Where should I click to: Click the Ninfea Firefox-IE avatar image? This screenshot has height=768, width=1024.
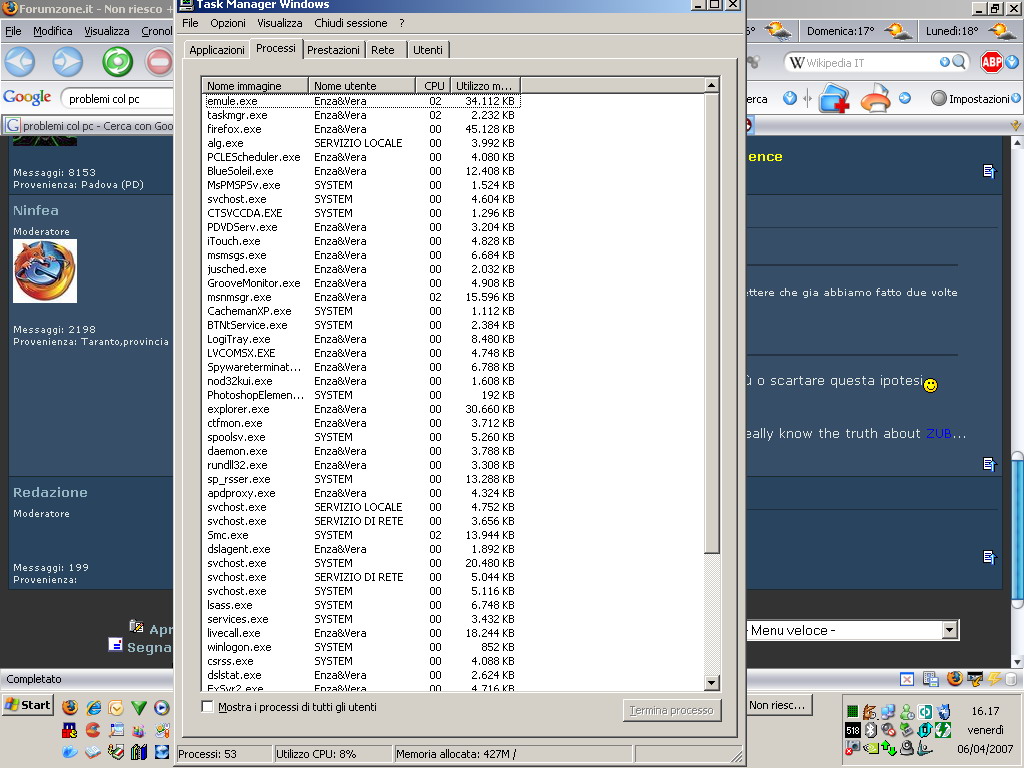pos(45,270)
